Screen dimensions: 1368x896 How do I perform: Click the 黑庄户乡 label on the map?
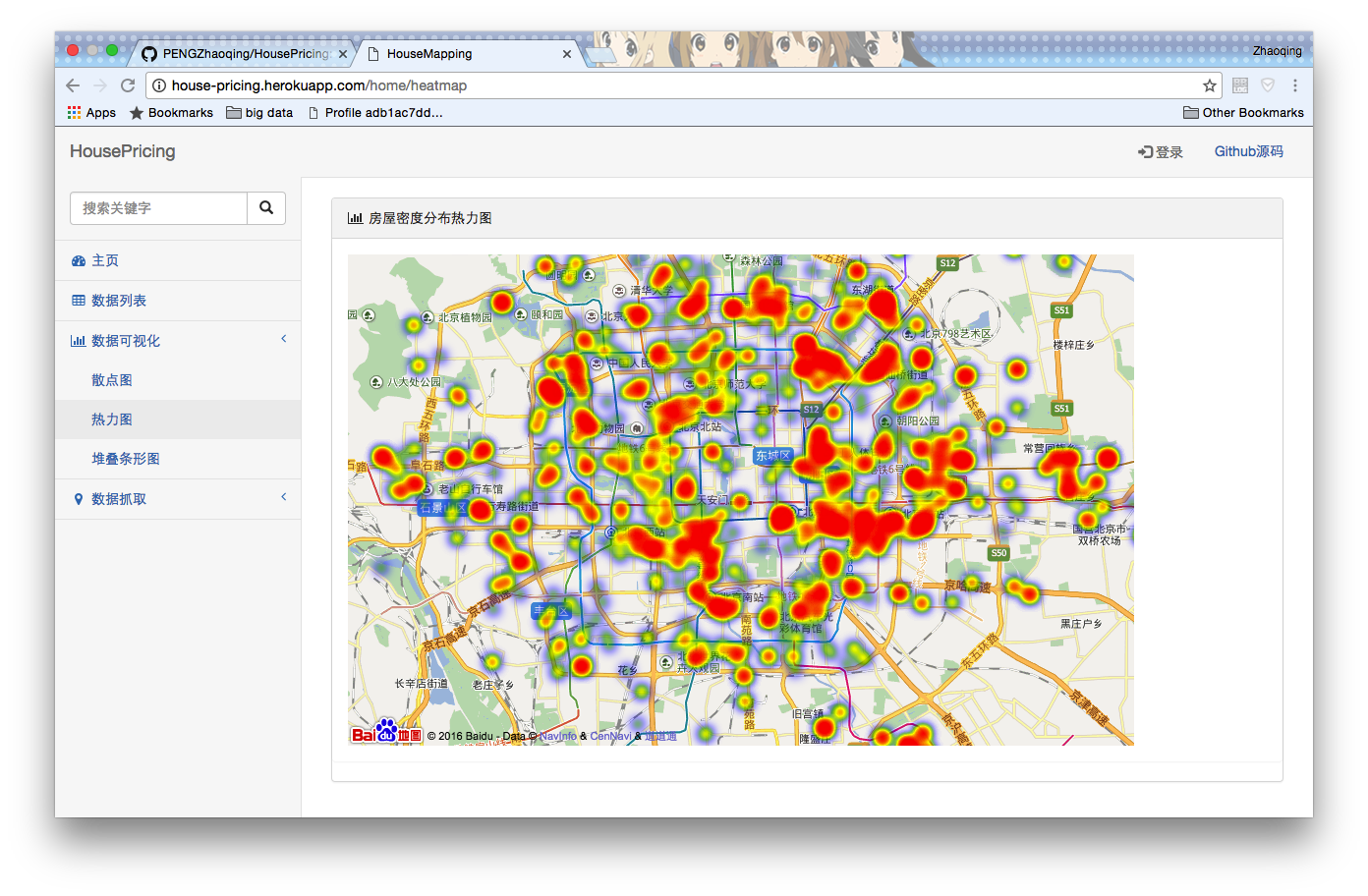tap(1081, 624)
